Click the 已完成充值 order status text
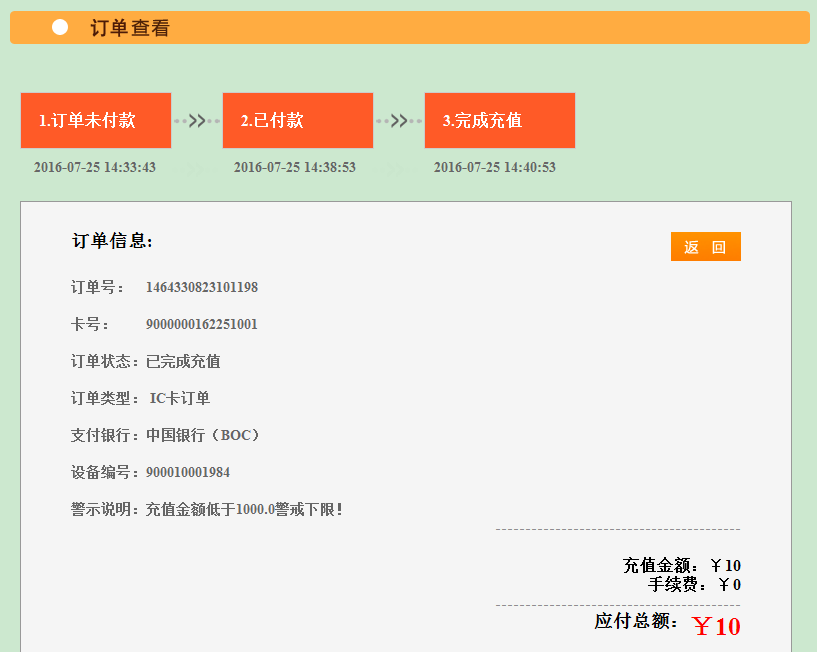 183,362
